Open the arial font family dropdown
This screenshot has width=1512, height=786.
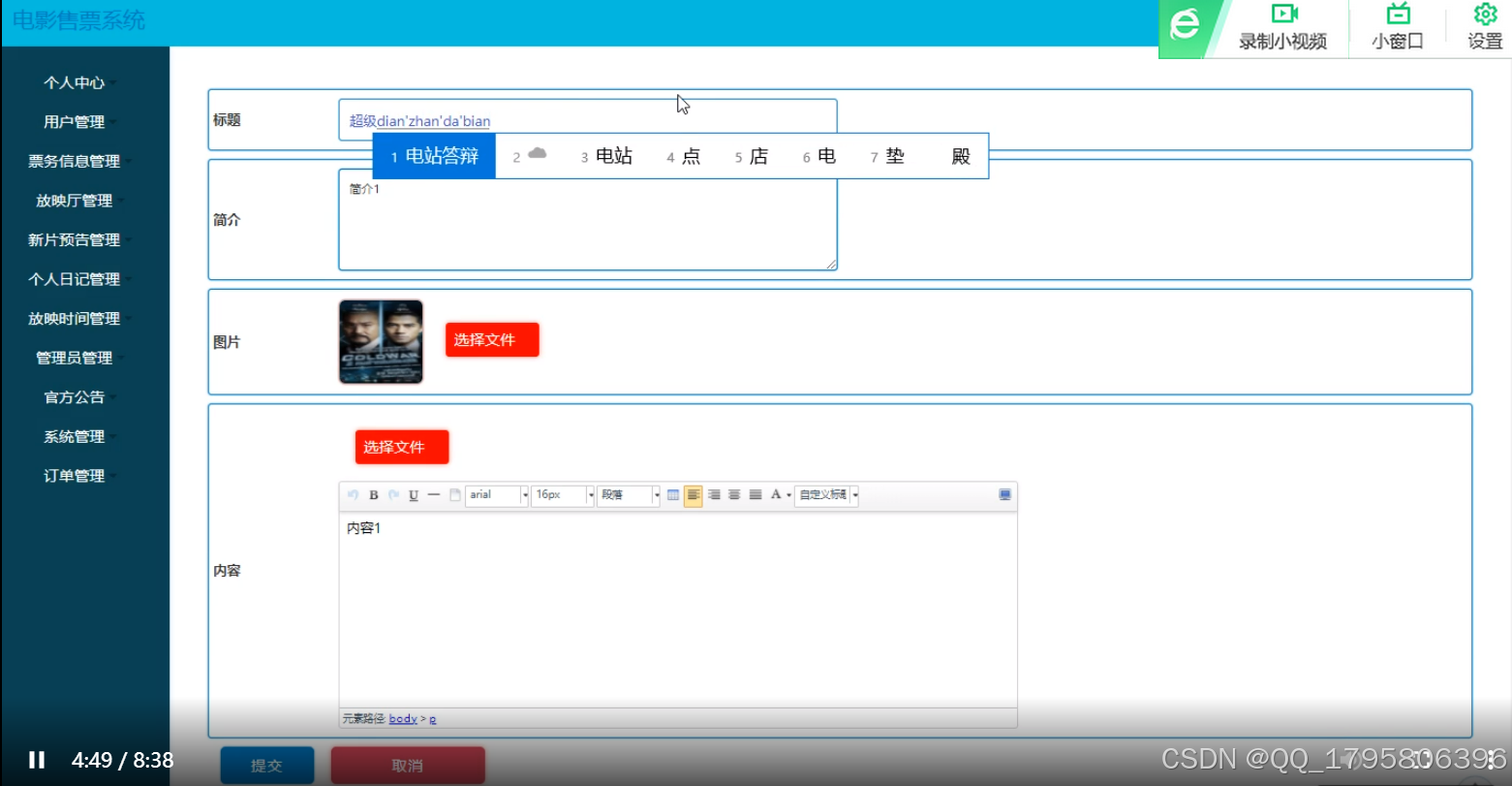(494, 495)
